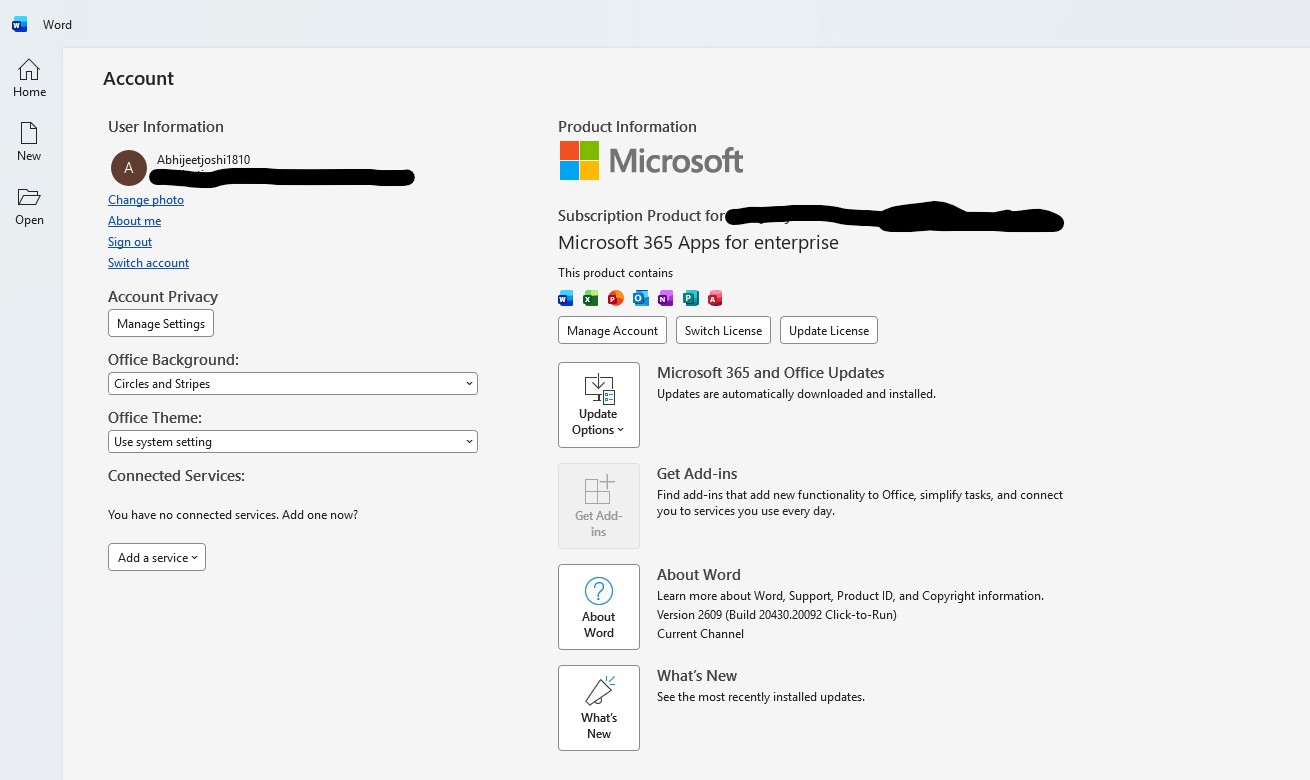Click 'Updates are automatically downloaded and installed' text
The width and height of the screenshot is (1310, 780).
tap(796, 394)
